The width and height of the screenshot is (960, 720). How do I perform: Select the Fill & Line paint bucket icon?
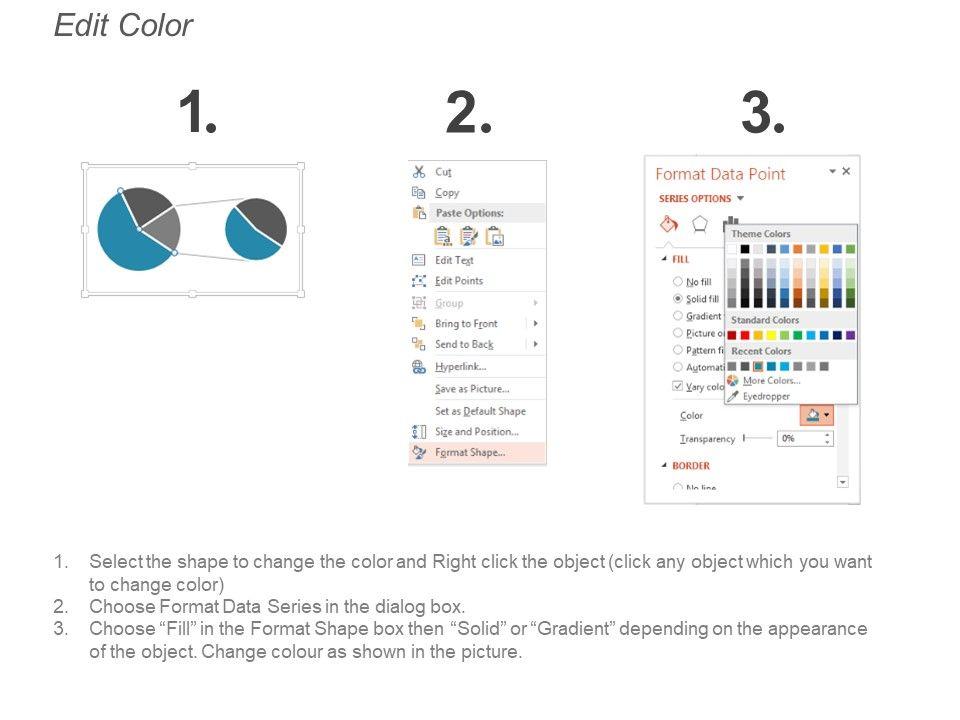click(669, 223)
